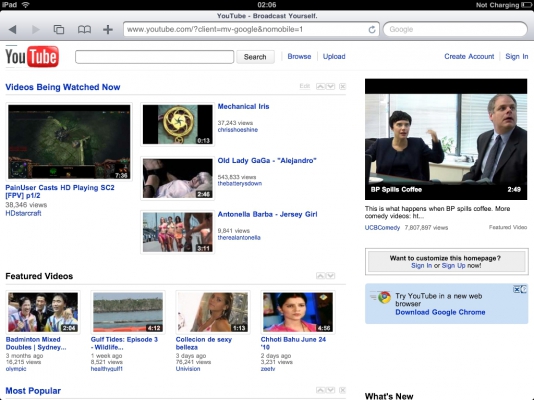Visit the Univision channel link
This screenshot has width=534, height=400.
[188, 369]
